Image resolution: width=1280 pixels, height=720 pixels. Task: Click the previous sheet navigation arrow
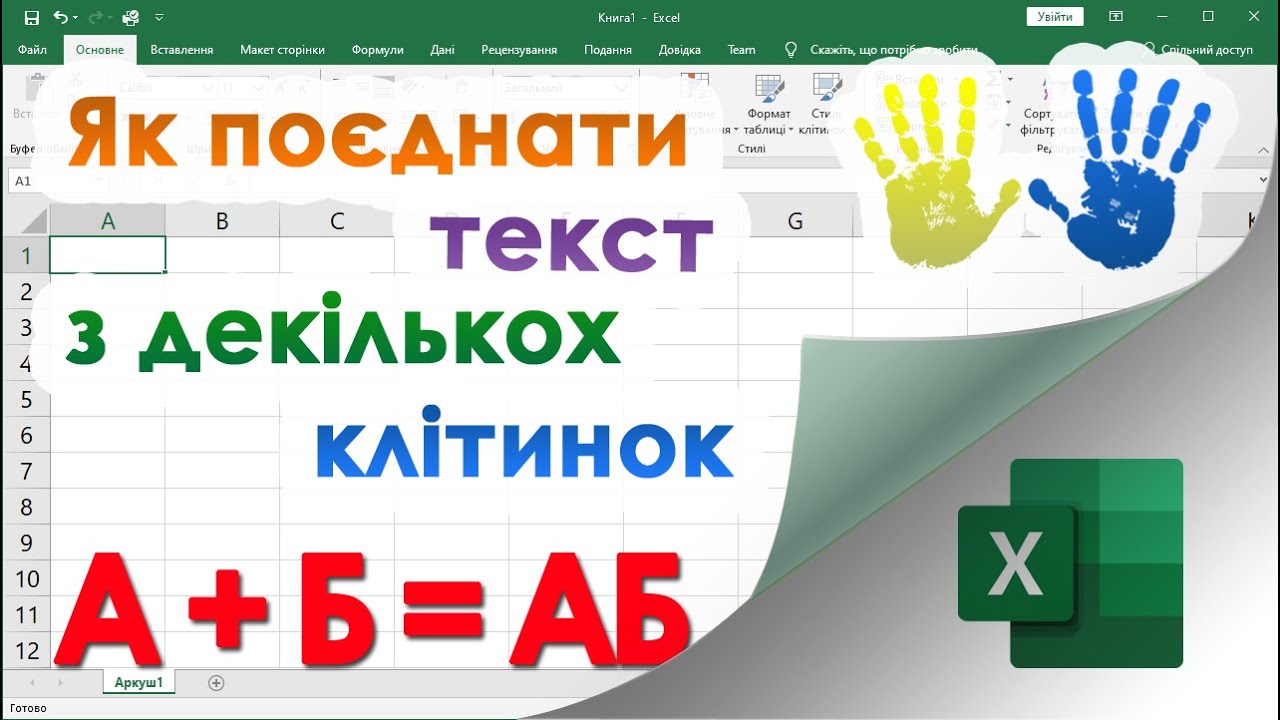click(x=32, y=683)
